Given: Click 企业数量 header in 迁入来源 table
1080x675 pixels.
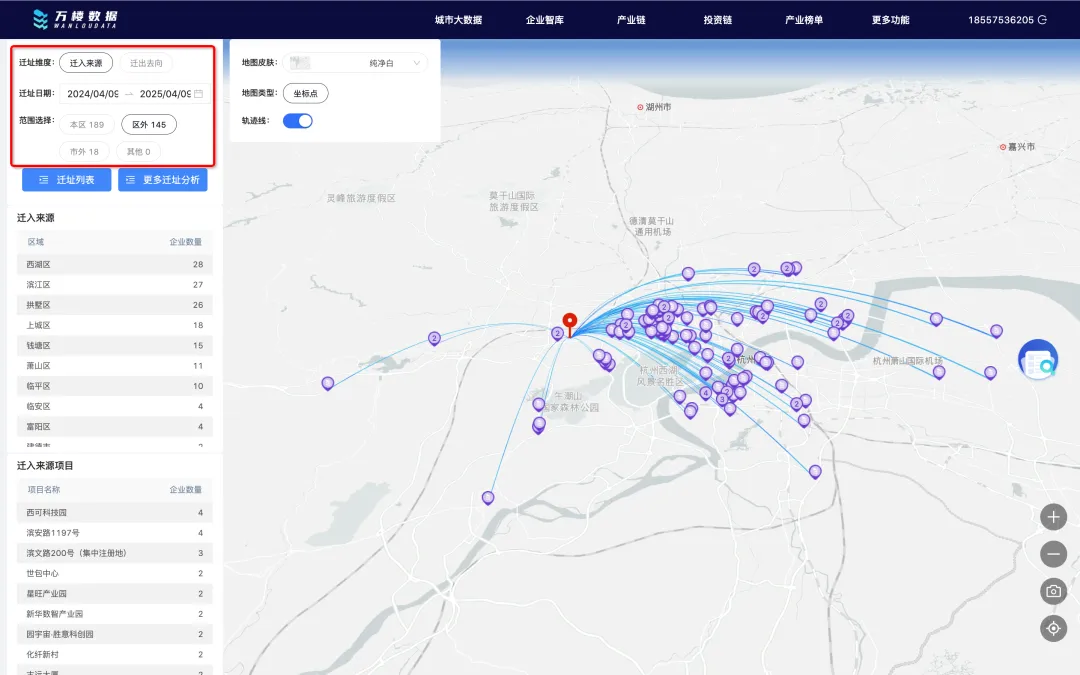Looking at the screenshot, I should point(185,242).
